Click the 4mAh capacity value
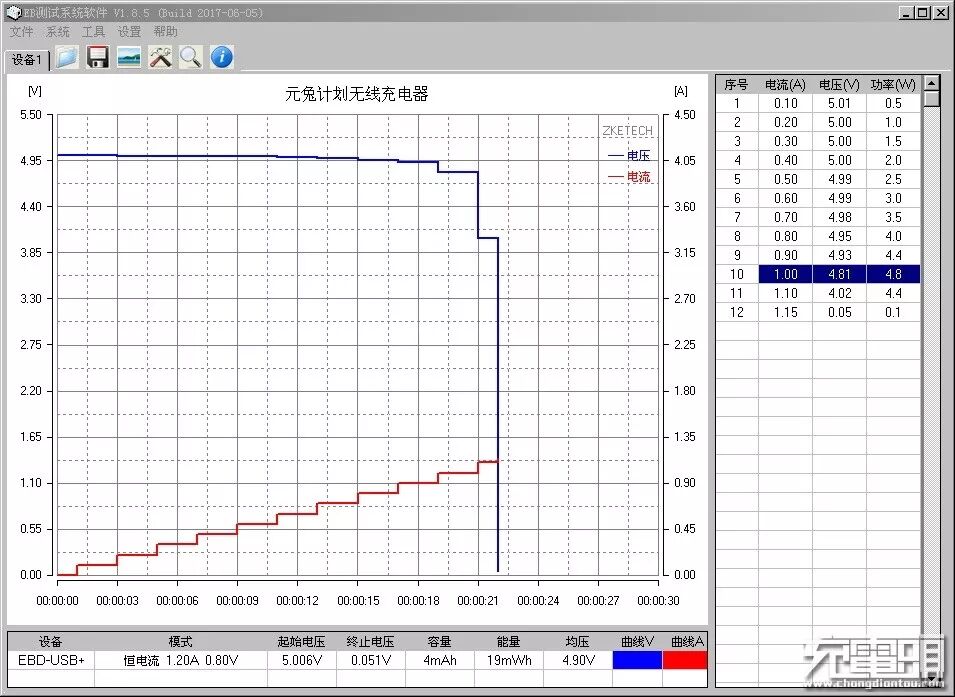 (439, 660)
